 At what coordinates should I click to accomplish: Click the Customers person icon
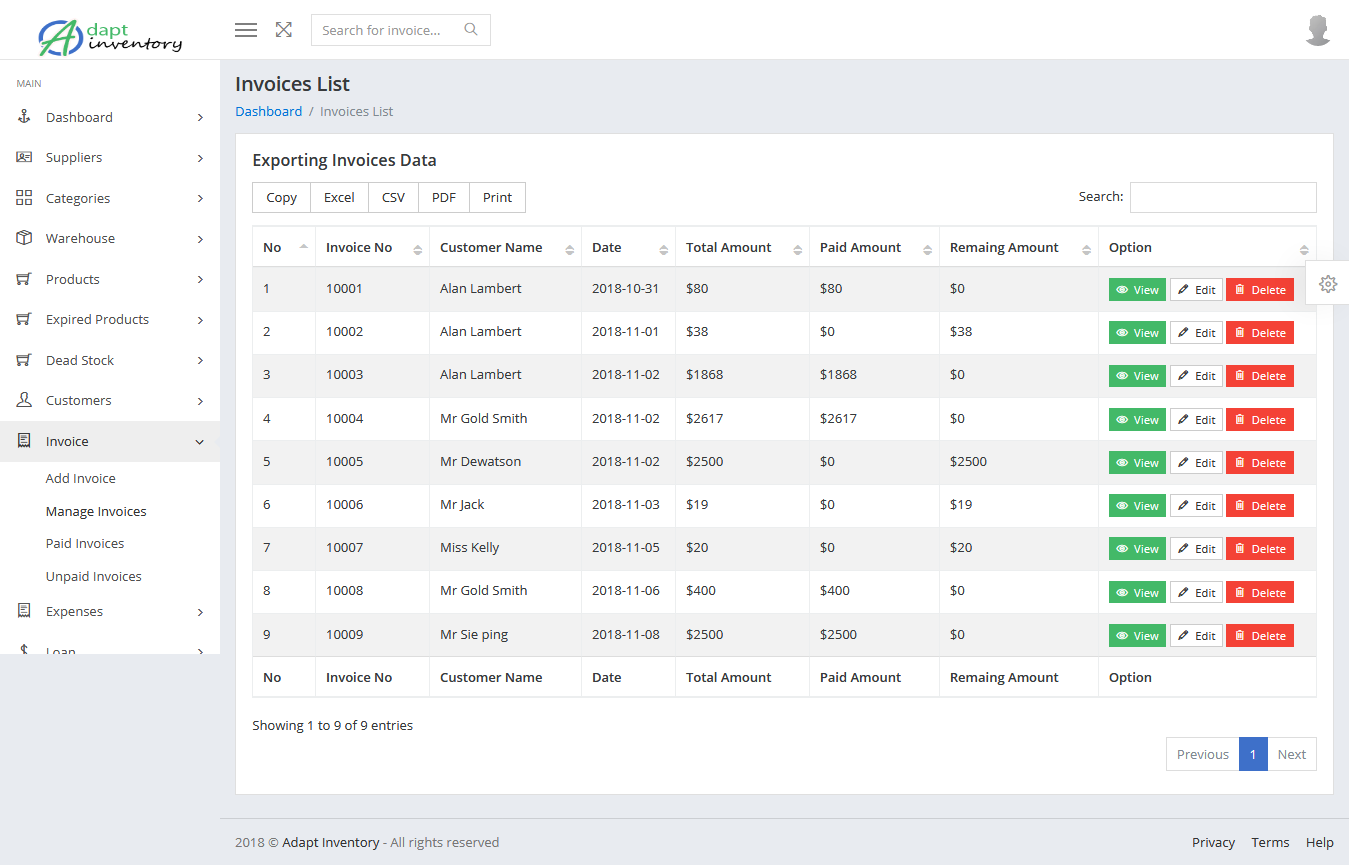(x=25, y=400)
